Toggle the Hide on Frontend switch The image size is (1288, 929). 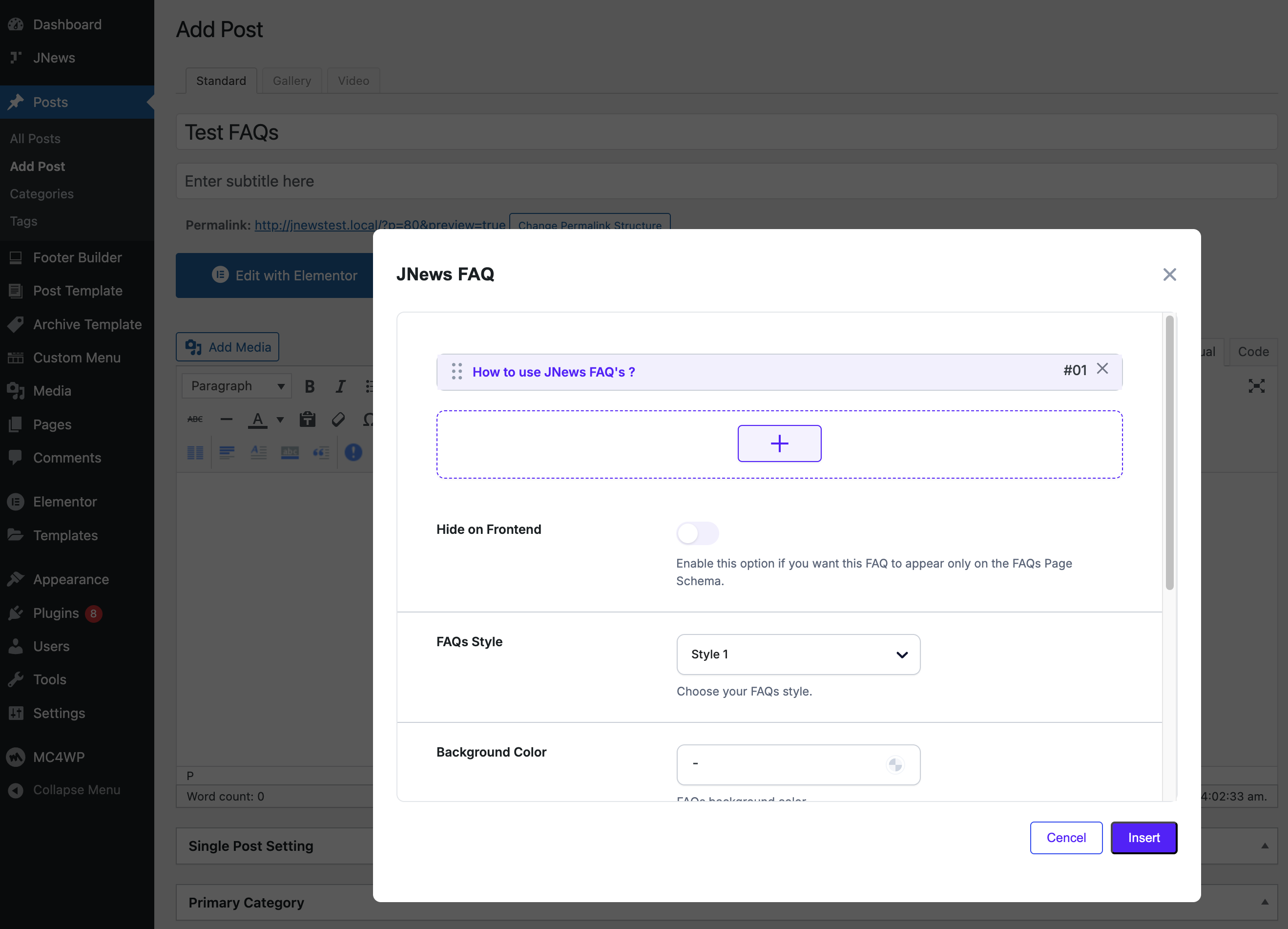point(697,533)
